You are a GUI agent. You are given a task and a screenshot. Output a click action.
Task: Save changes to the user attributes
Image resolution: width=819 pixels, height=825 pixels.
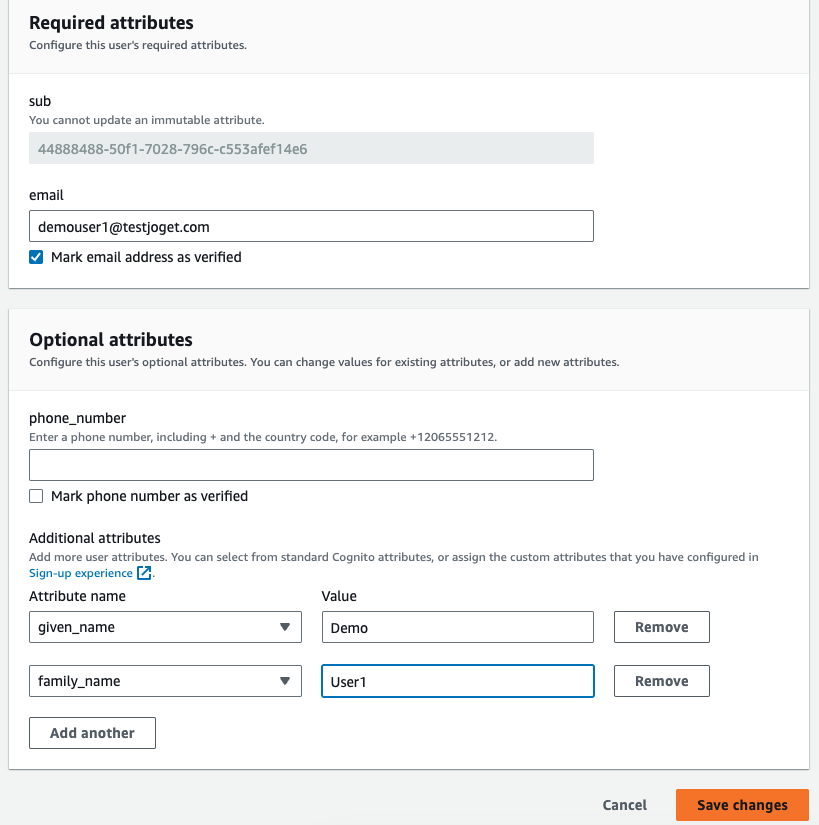pos(742,805)
